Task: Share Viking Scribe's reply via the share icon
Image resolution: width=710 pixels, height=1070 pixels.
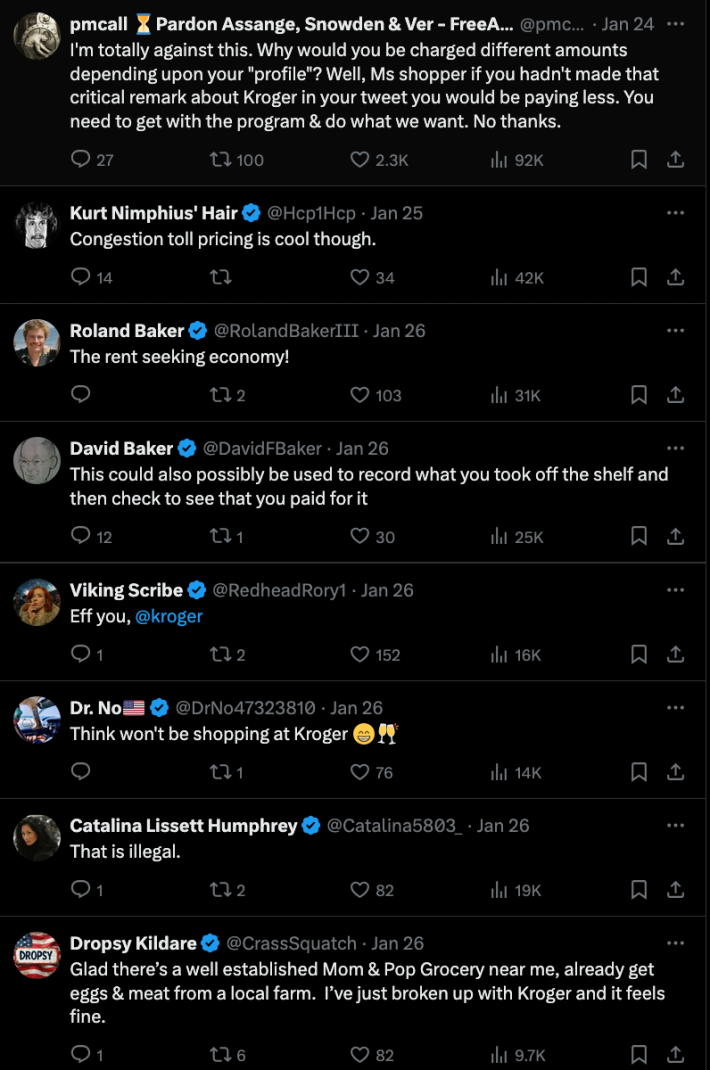Action: pos(674,654)
